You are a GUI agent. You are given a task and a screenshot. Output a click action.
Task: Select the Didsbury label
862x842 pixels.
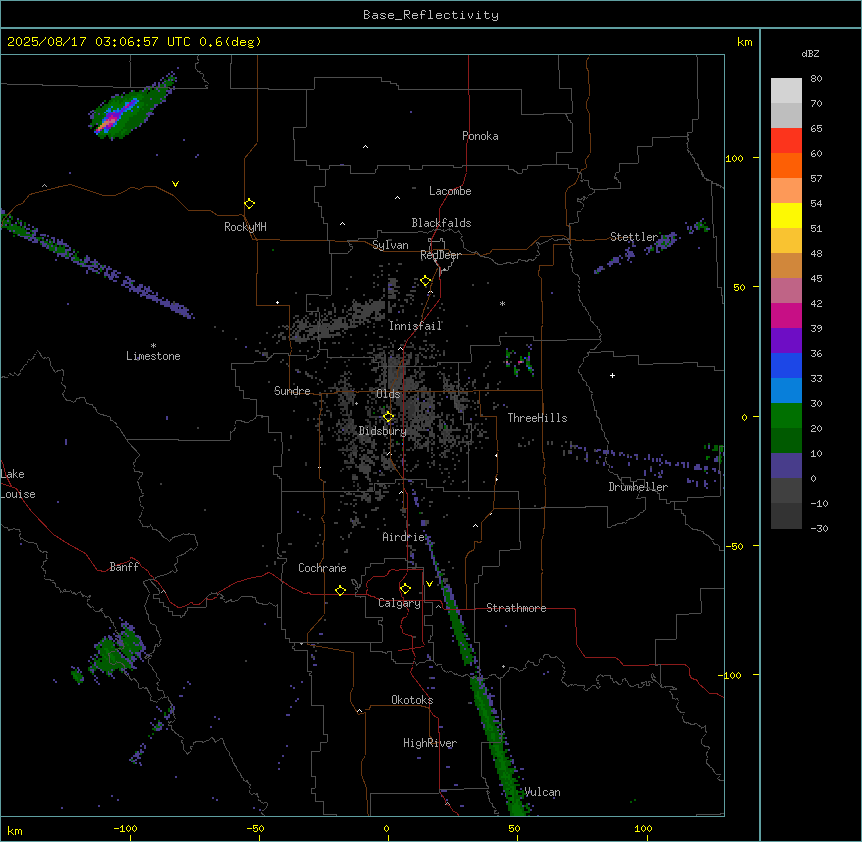point(383,431)
